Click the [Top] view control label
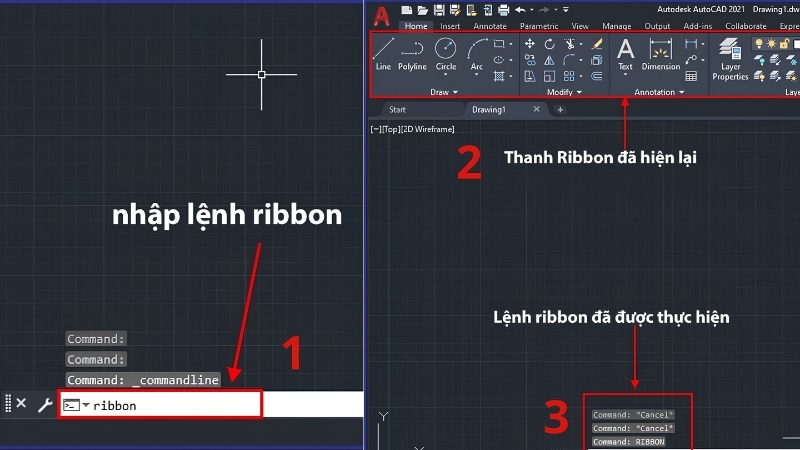The width and height of the screenshot is (800, 450). [391, 129]
